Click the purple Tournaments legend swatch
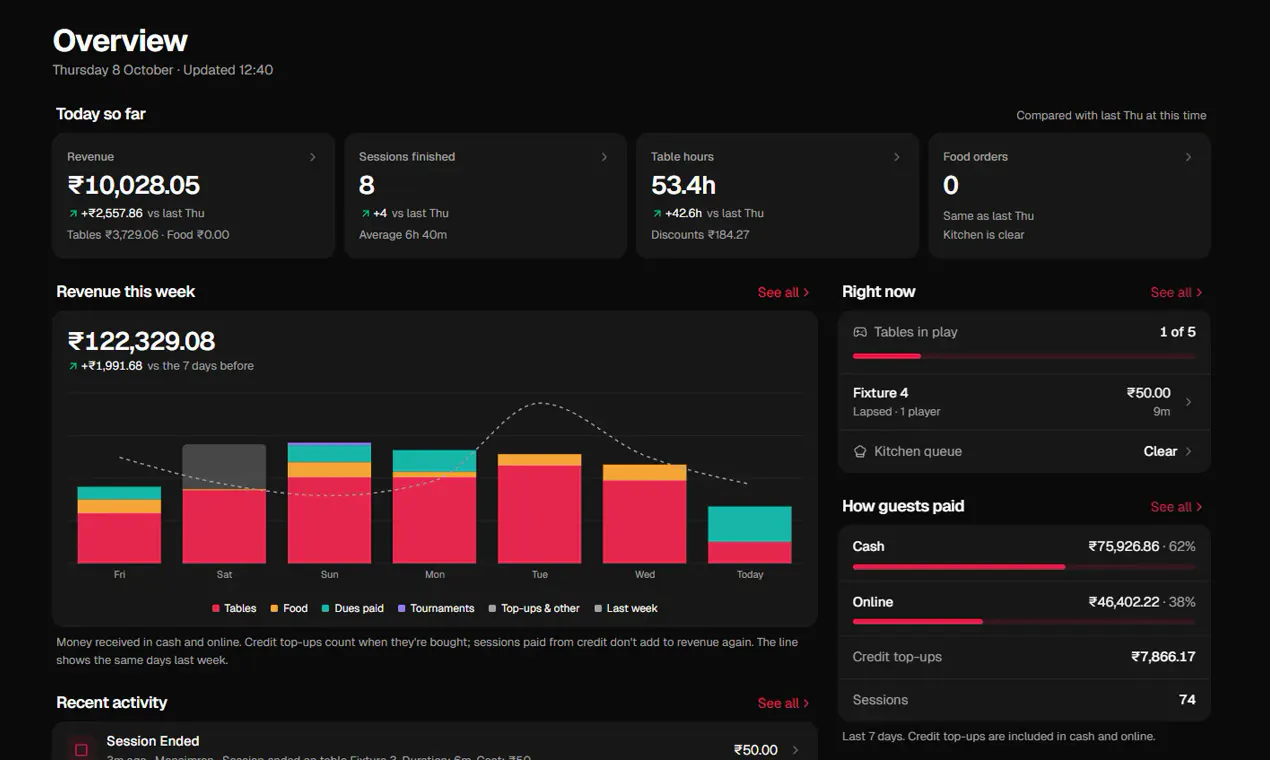 coord(402,608)
